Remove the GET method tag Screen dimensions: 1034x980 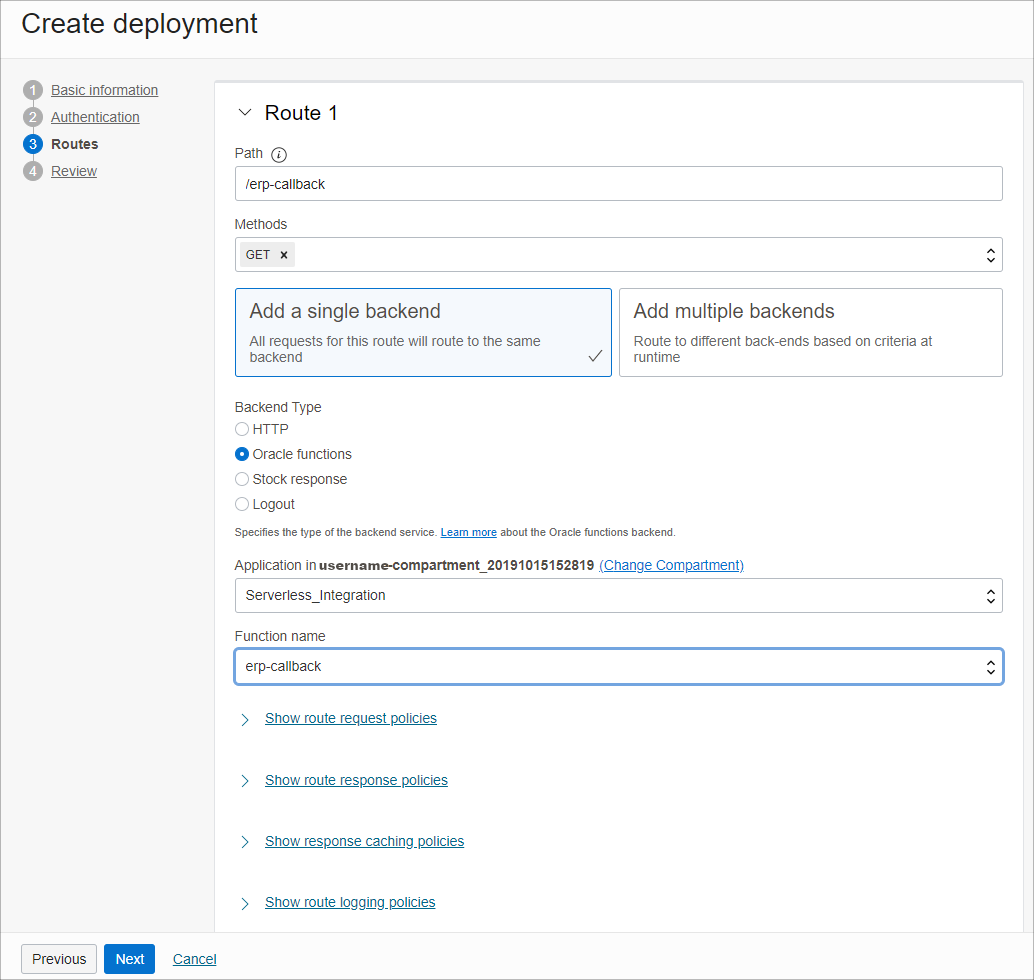285,254
